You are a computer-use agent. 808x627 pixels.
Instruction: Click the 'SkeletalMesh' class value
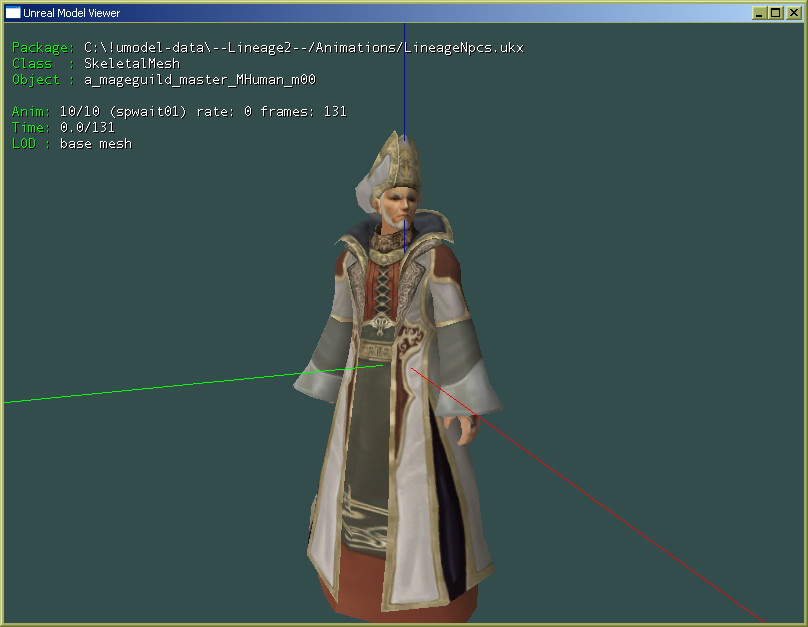(132, 63)
